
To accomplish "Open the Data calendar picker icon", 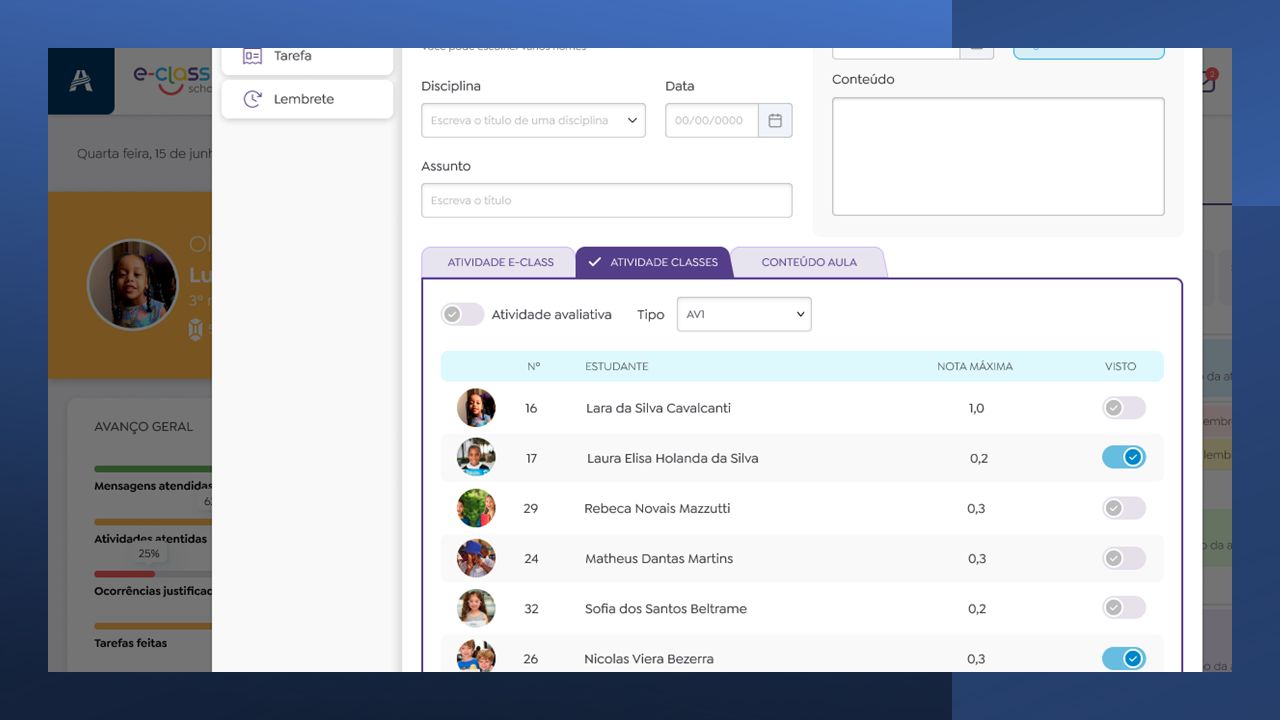I will click(775, 120).
